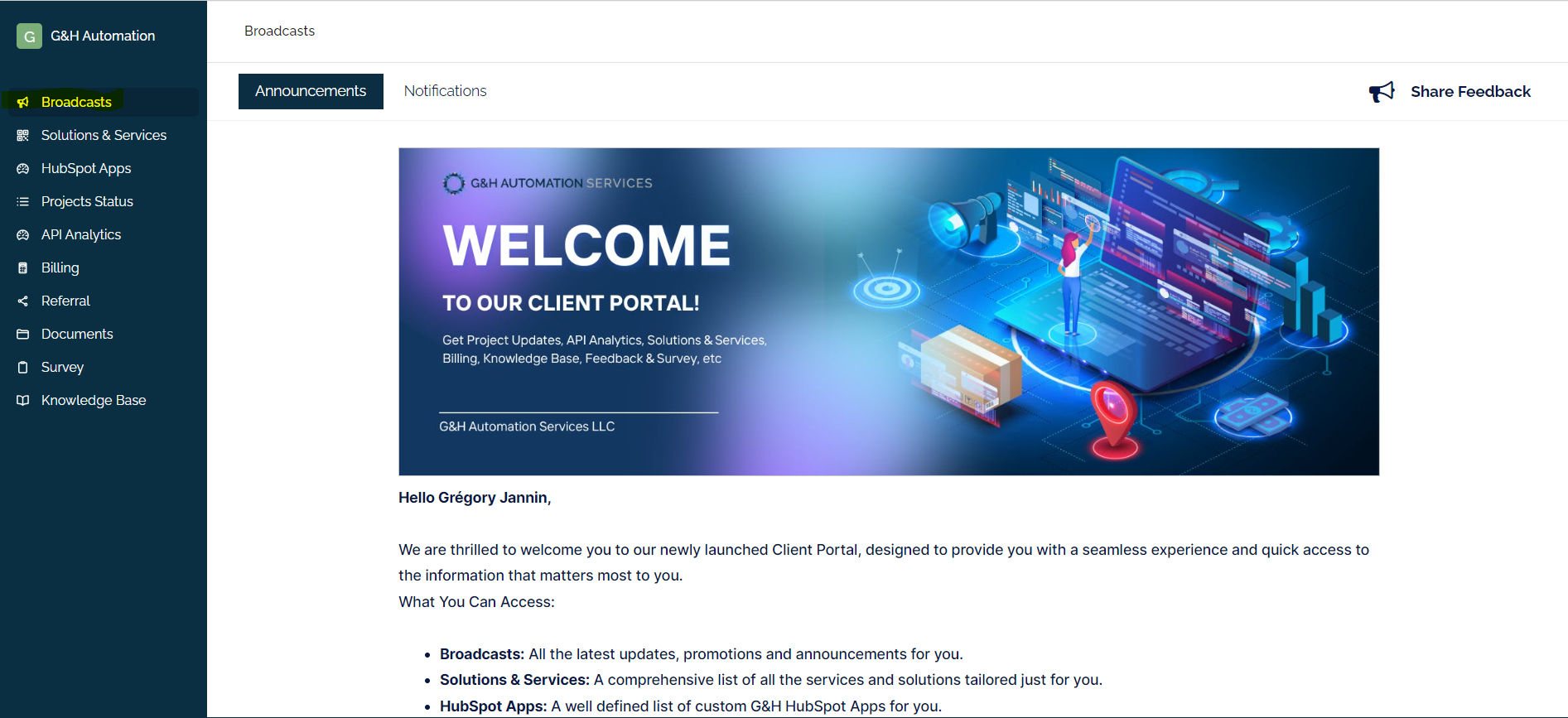Open the Share Feedback link
This screenshot has height=718, width=1568.
coord(1470,91)
